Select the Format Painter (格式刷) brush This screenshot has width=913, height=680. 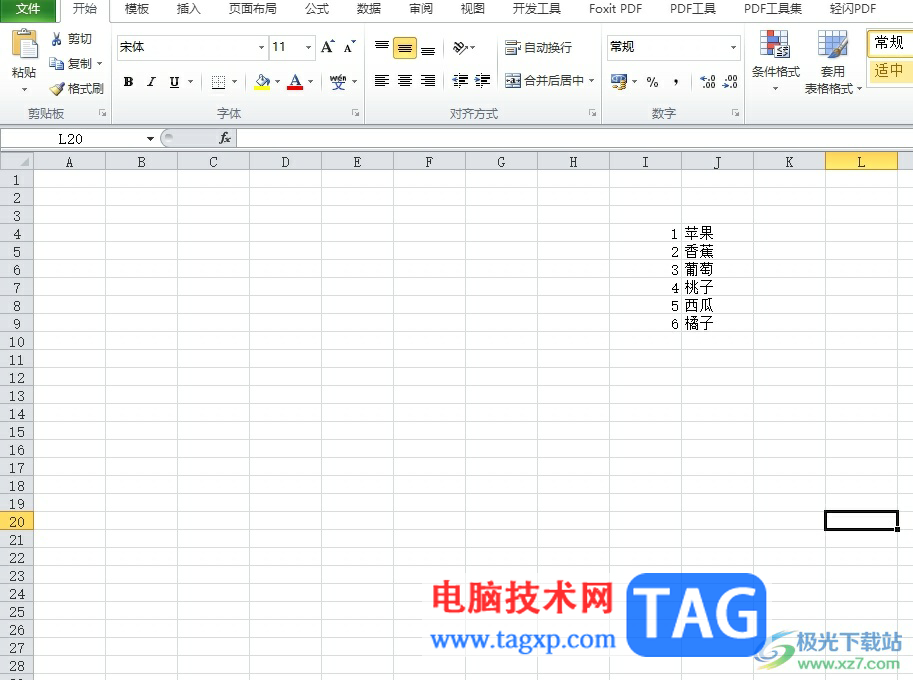57,88
